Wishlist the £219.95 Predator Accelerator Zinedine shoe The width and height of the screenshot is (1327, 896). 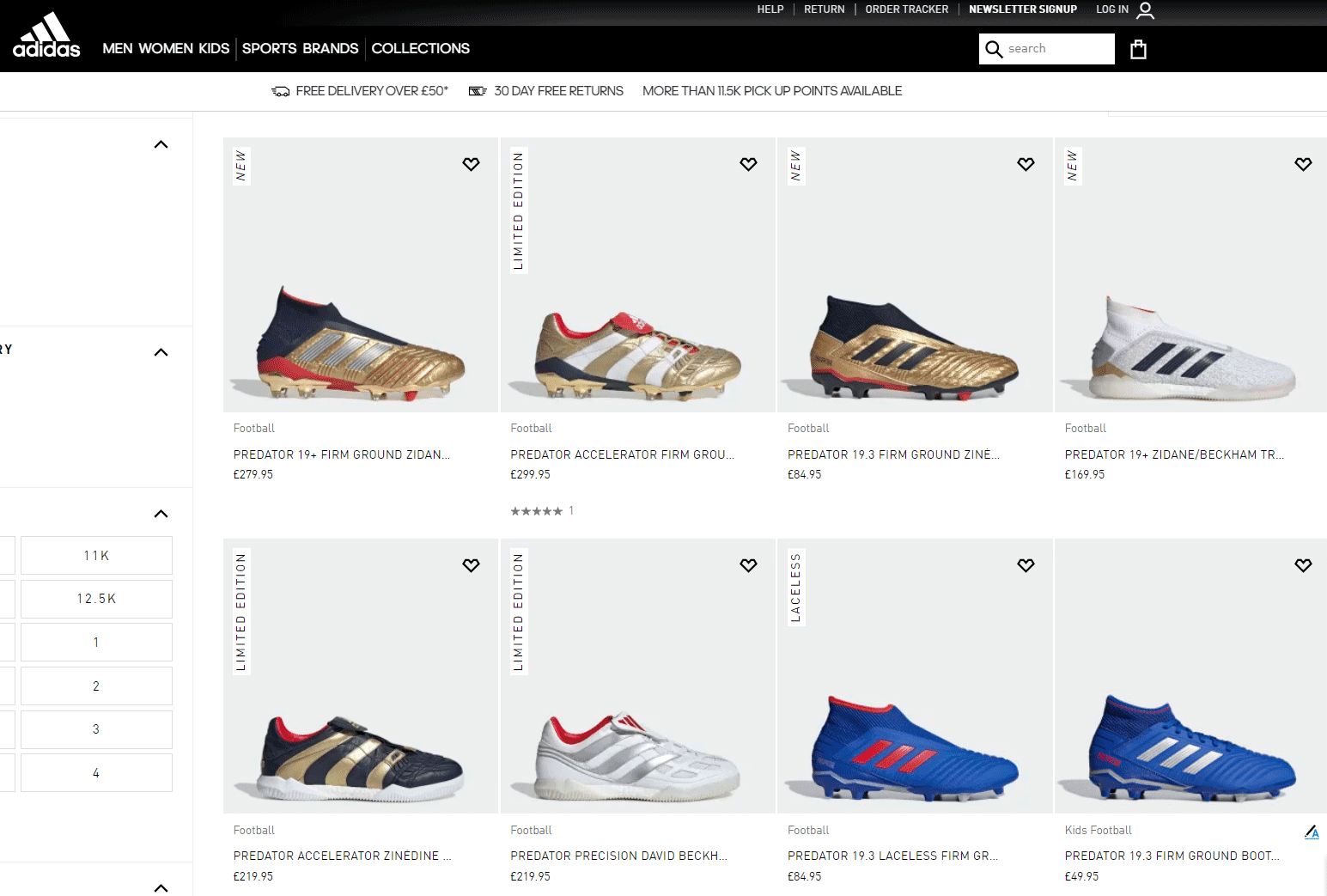pyautogui.click(x=471, y=565)
